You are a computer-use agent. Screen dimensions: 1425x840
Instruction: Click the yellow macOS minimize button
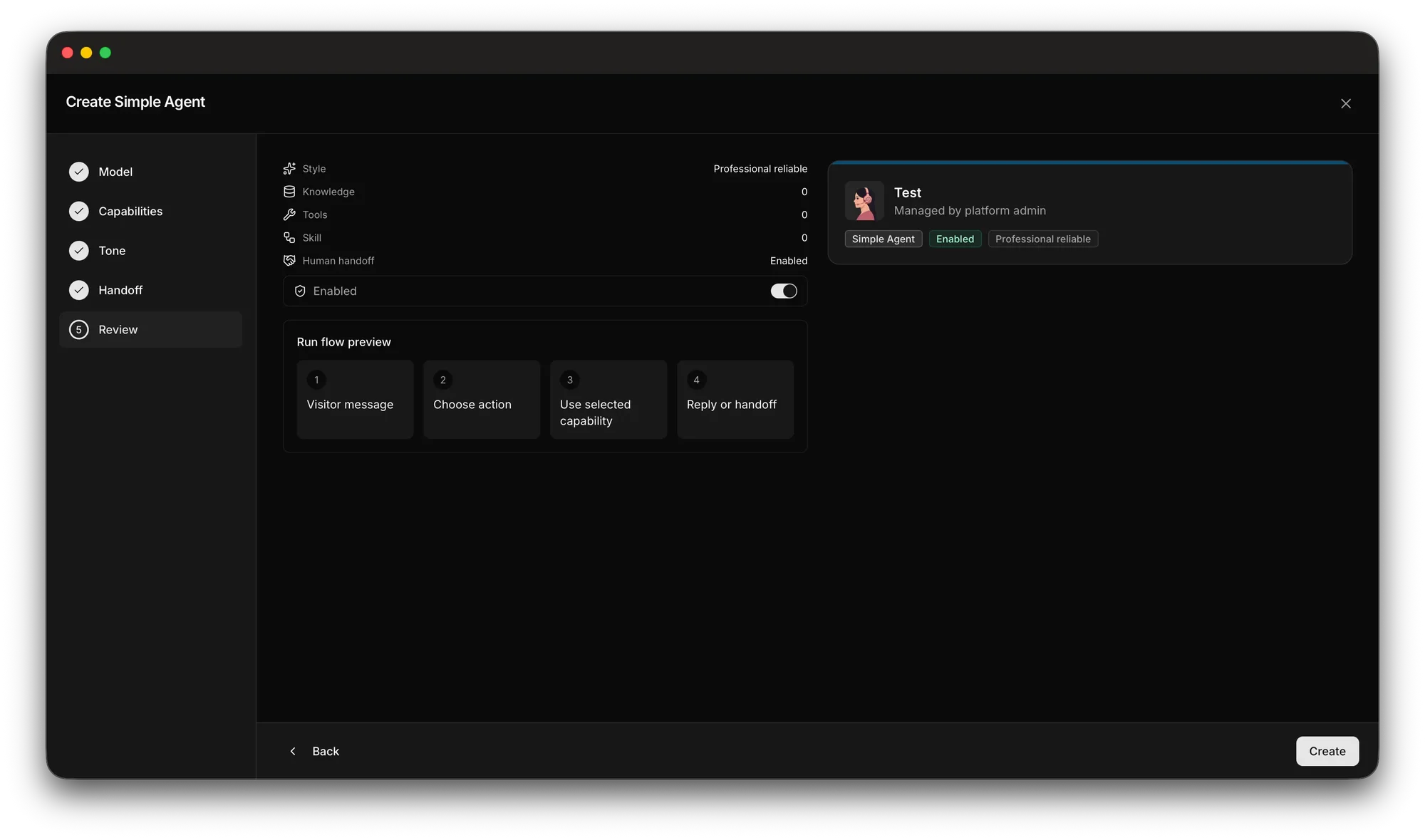point(86,53)
